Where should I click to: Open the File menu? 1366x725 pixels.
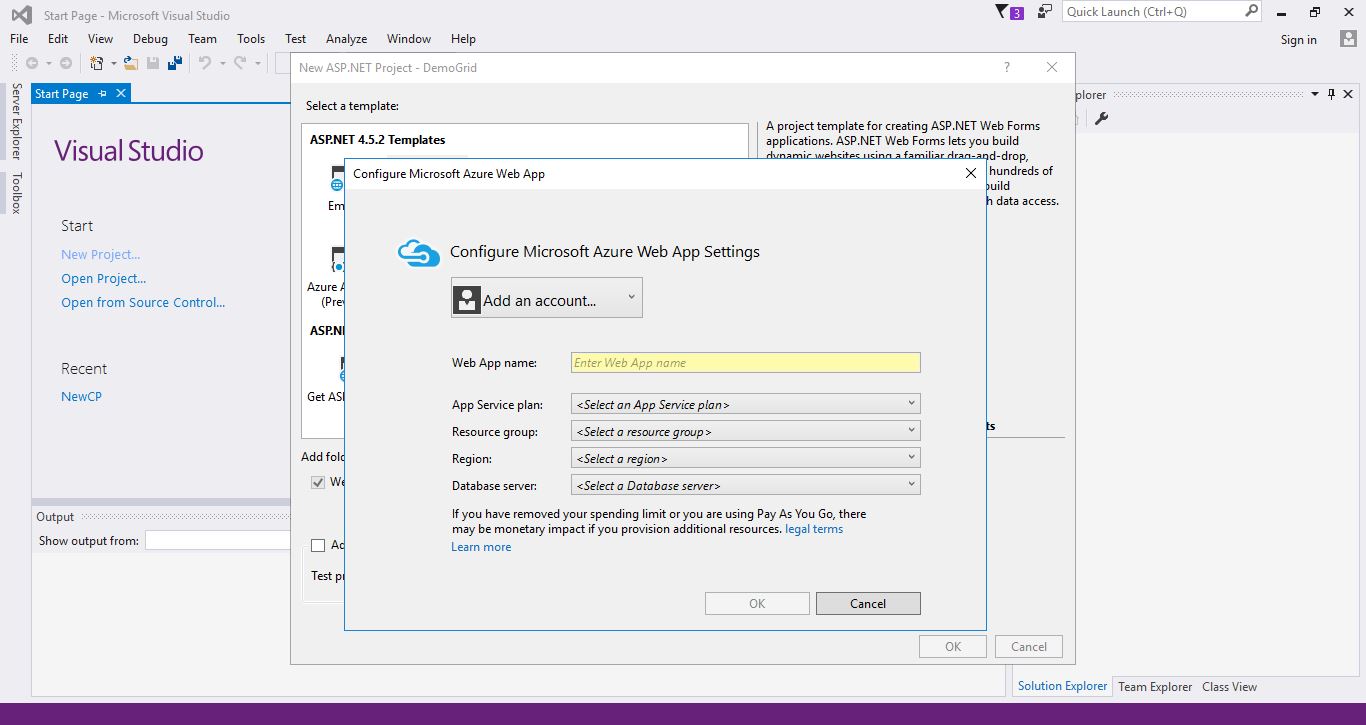coord(19,39)
